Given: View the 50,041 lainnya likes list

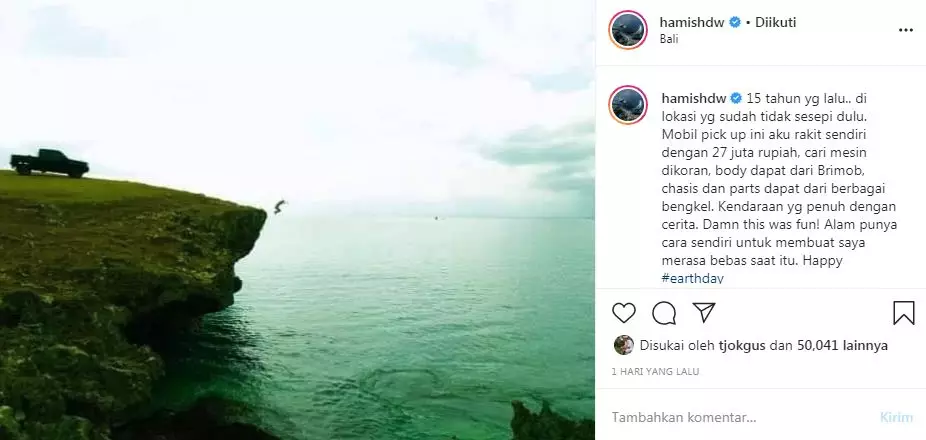Looking at the screenshot, I should point(842,346).
